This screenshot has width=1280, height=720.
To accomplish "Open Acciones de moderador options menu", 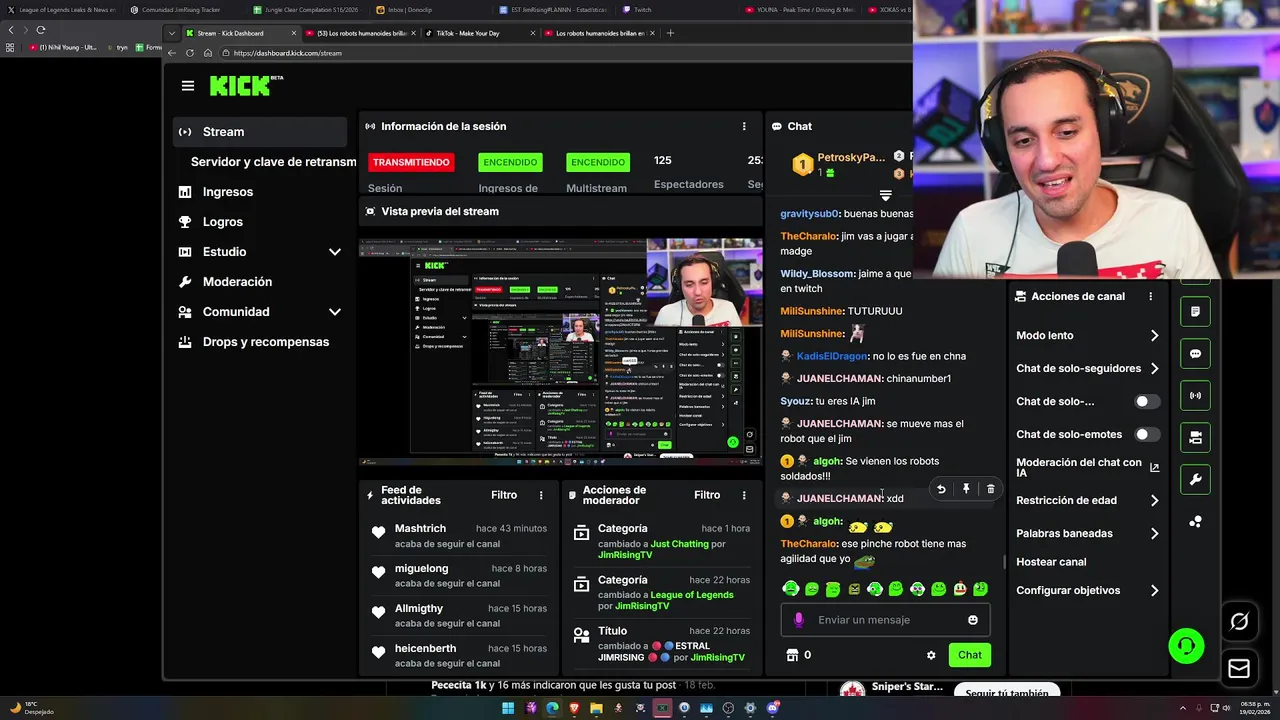I will pyautogui.click(x=744, y=495).
